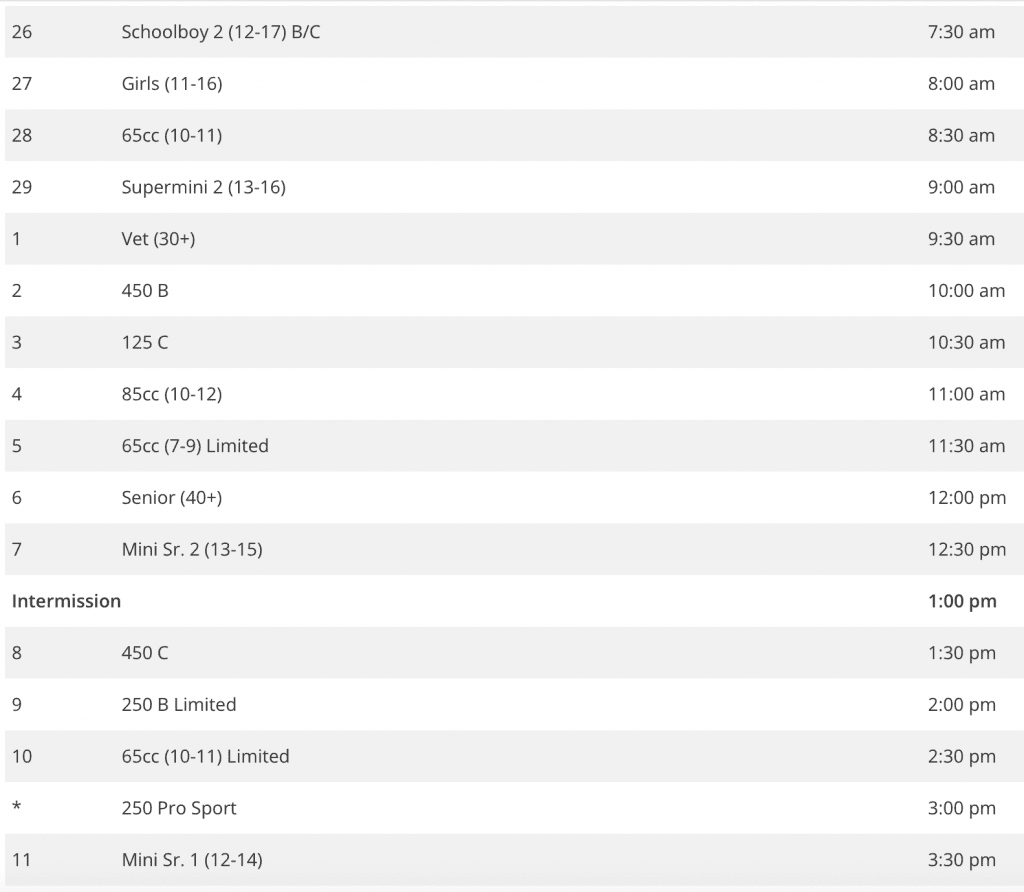Click the Vet (30+) class name

(x=158, y=239)
